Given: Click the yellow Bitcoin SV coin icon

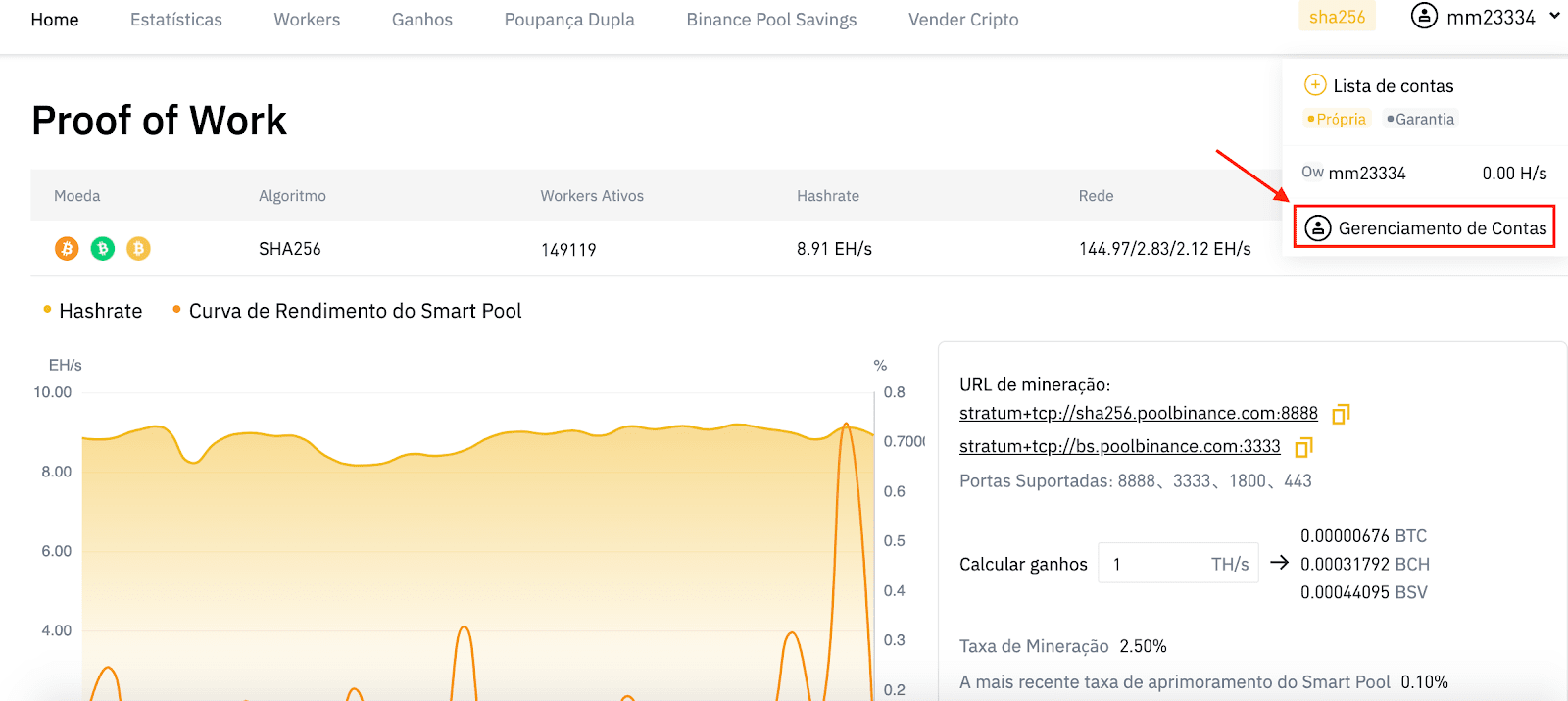Looking at the screenshot, I should (x=138, y=249).
